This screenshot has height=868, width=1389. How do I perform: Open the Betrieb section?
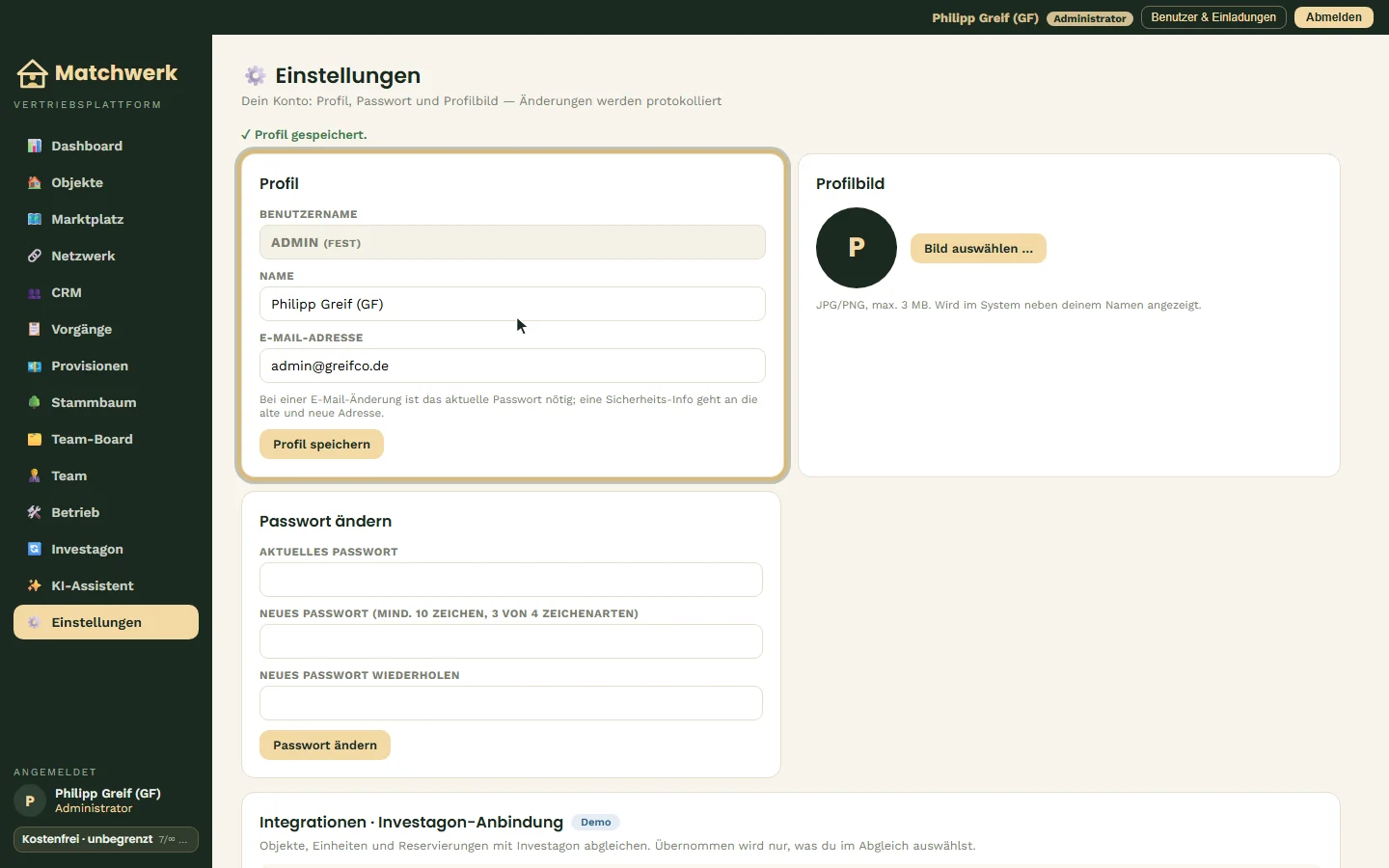click(x=106, y=512)
